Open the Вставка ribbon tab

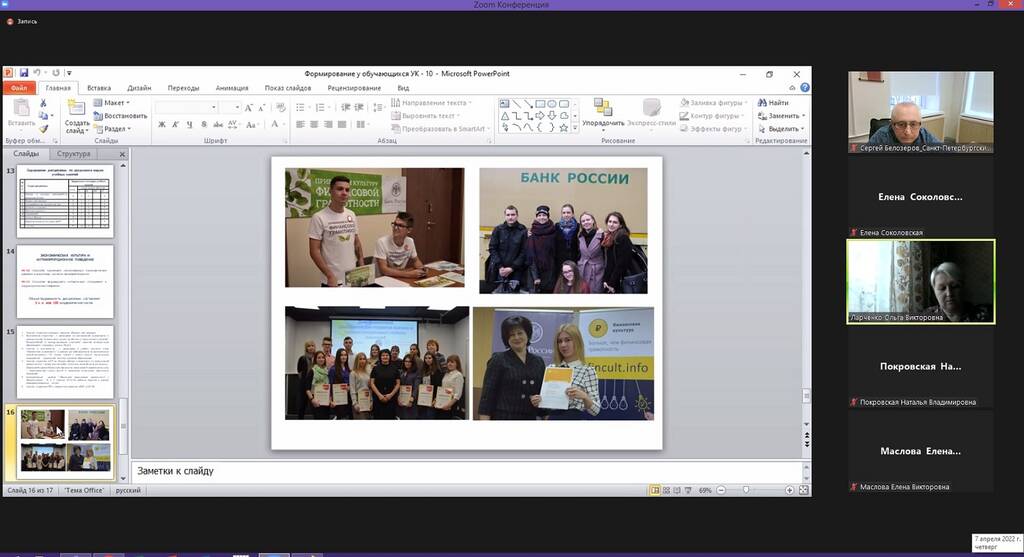[x=99, y=88]
